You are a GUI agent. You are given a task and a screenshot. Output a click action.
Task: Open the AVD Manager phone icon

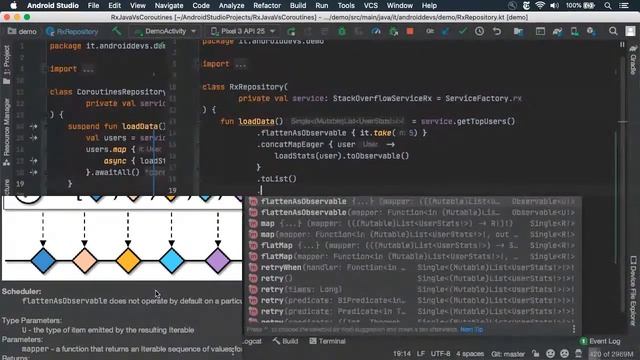(x=574, y=31)
